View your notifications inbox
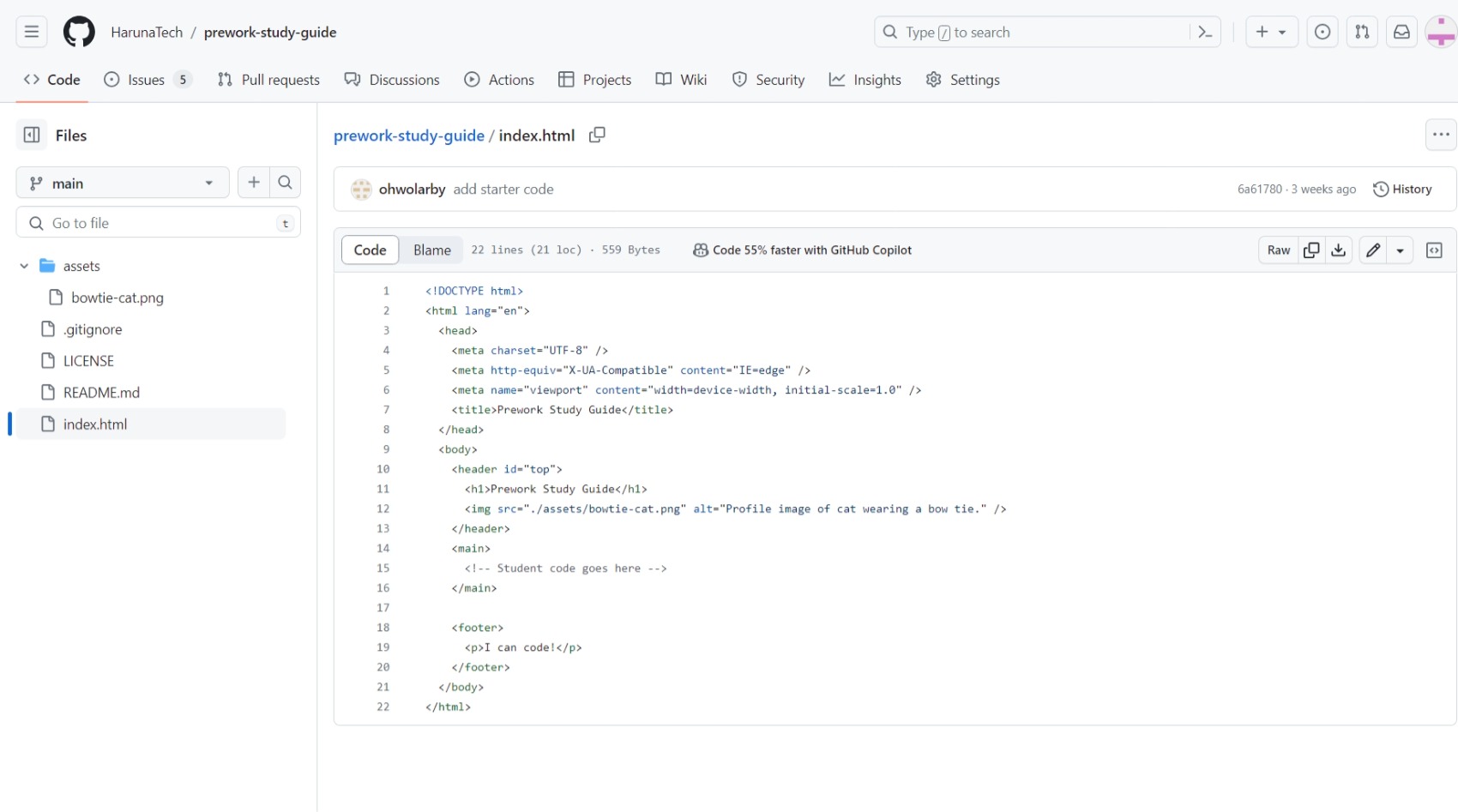The height and width of the screenshot is (812, 1458). coord(1401,32)
